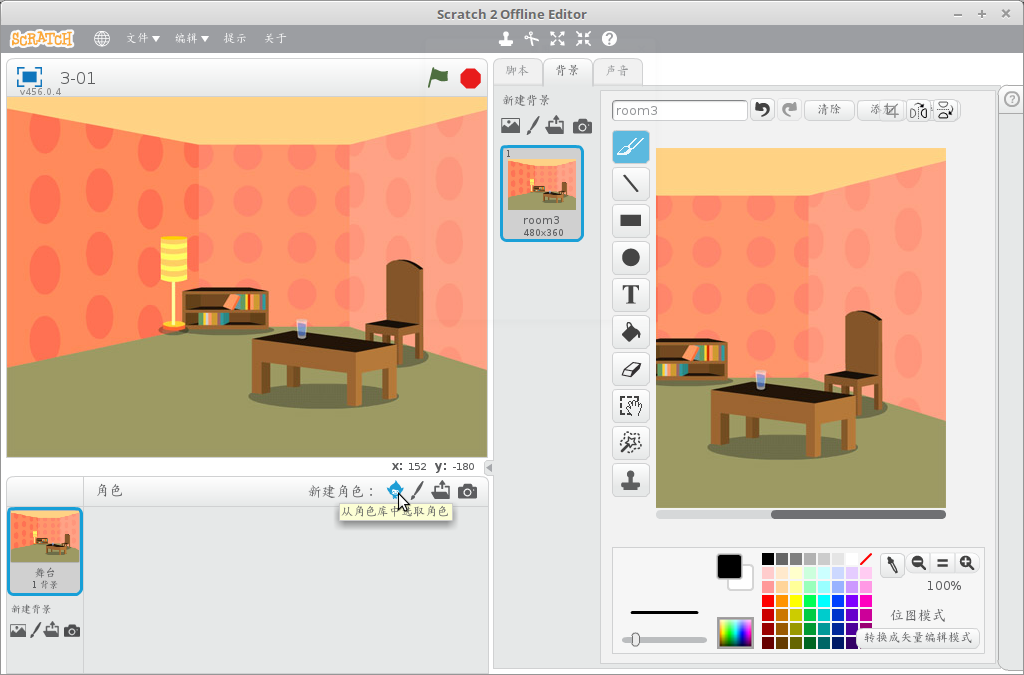
Task: Activate the Shrink sprite tool
Action: pos(583,39)
